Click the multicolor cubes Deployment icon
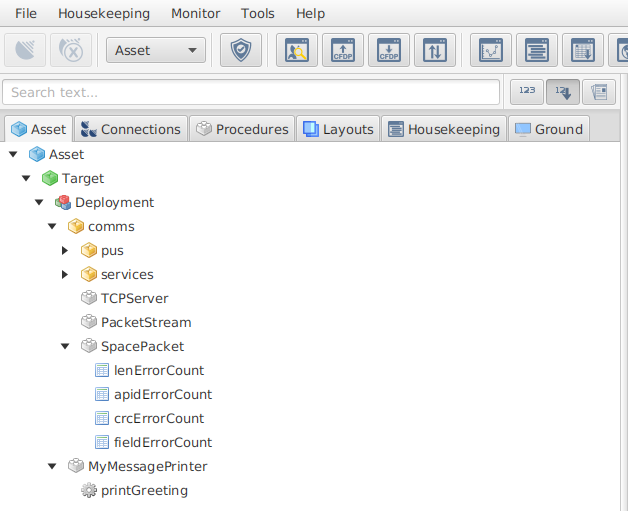This screenshot has height=511, width=628. pyautogui.click(x=63, y=202)
